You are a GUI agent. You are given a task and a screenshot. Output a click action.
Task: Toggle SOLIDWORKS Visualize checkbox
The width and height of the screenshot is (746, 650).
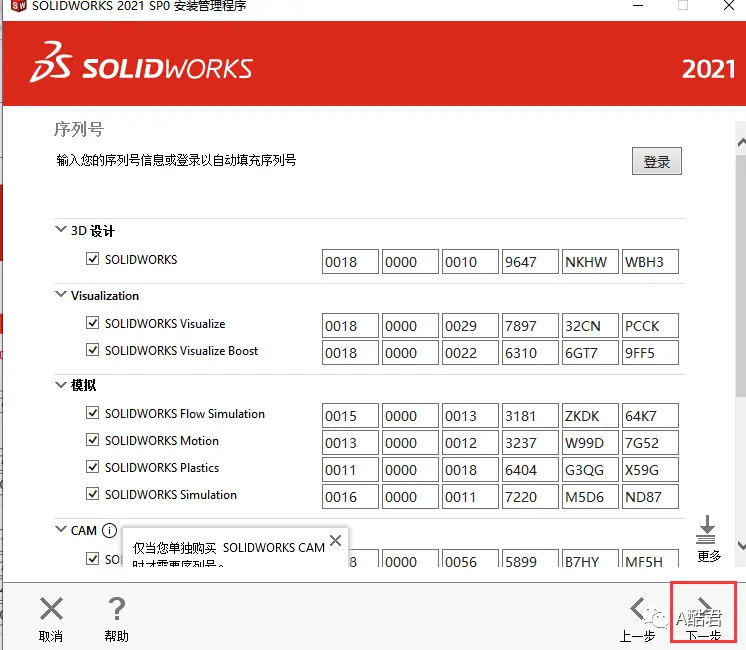point(92,323)
